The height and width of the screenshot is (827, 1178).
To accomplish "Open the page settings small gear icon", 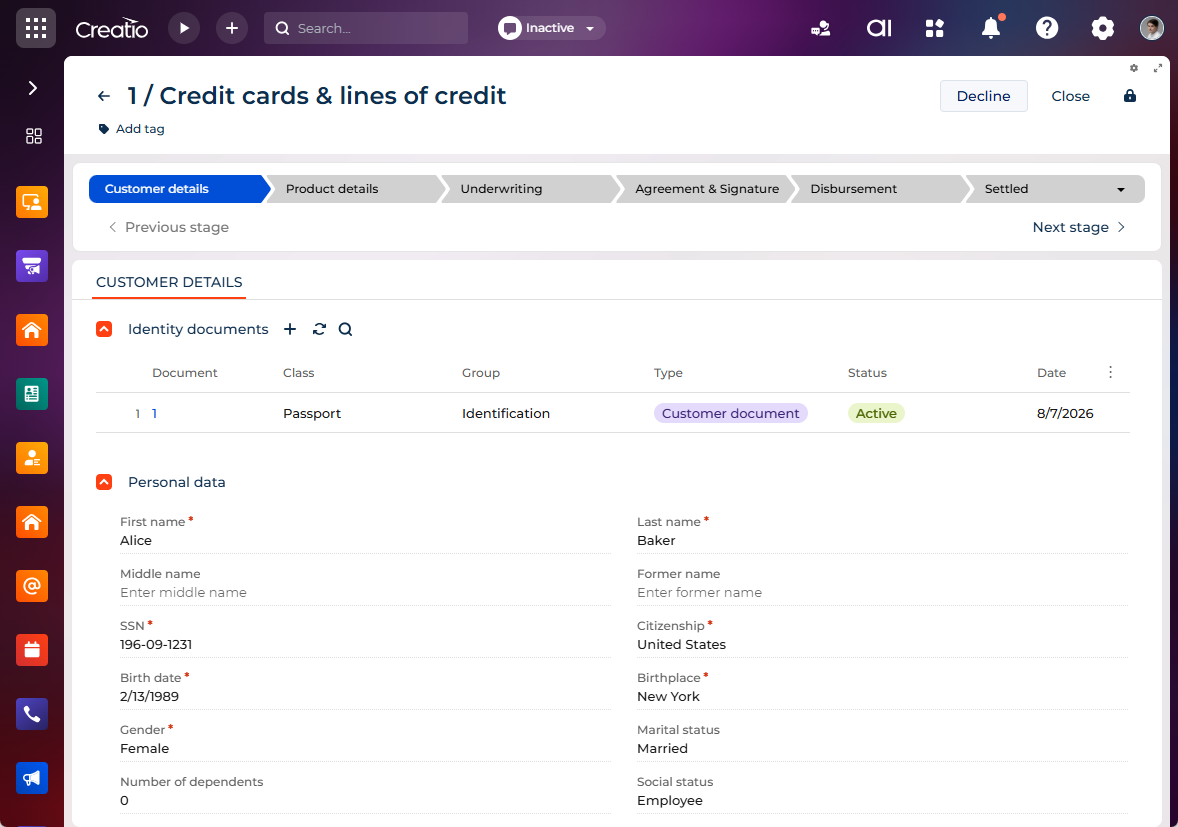I will tap(1134, 68).
